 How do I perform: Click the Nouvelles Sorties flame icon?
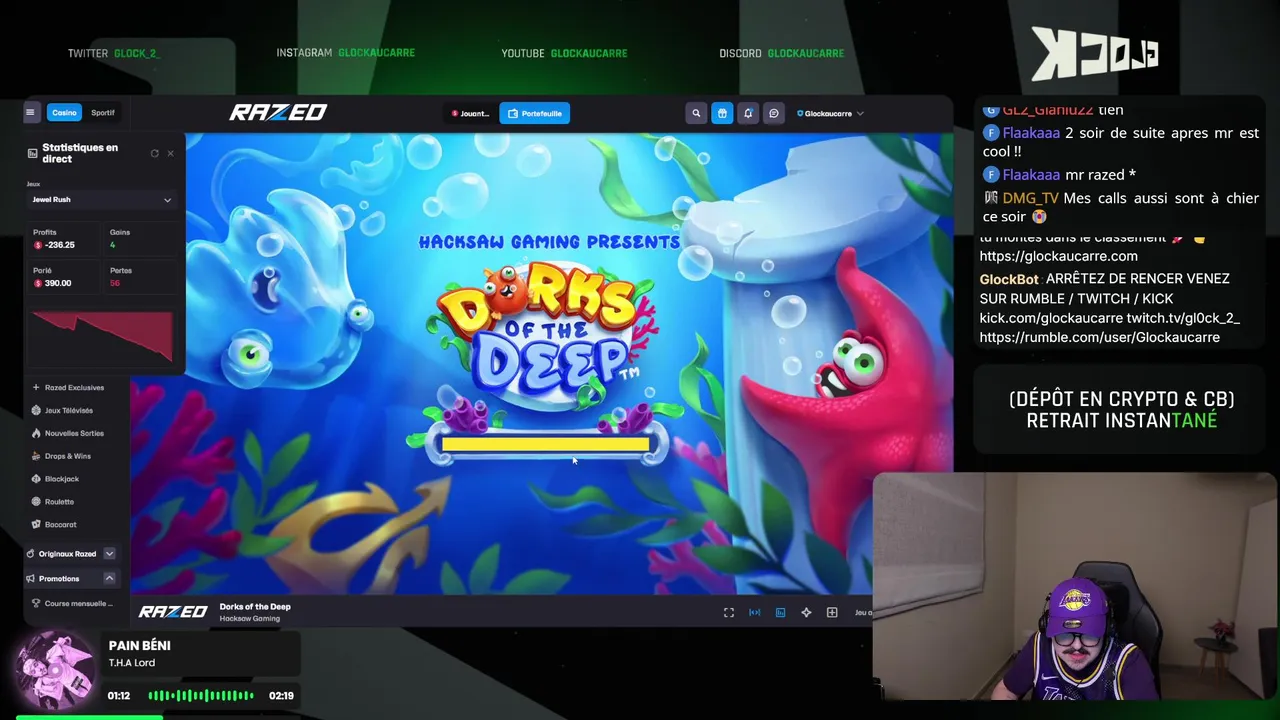point(36,433)
